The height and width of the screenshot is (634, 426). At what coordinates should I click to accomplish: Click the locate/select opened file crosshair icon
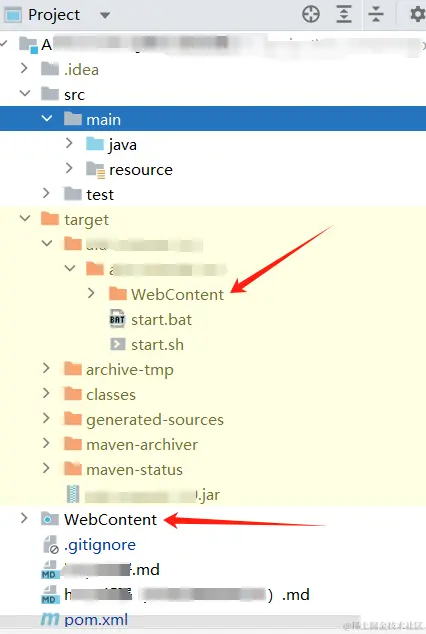[311, 14]
